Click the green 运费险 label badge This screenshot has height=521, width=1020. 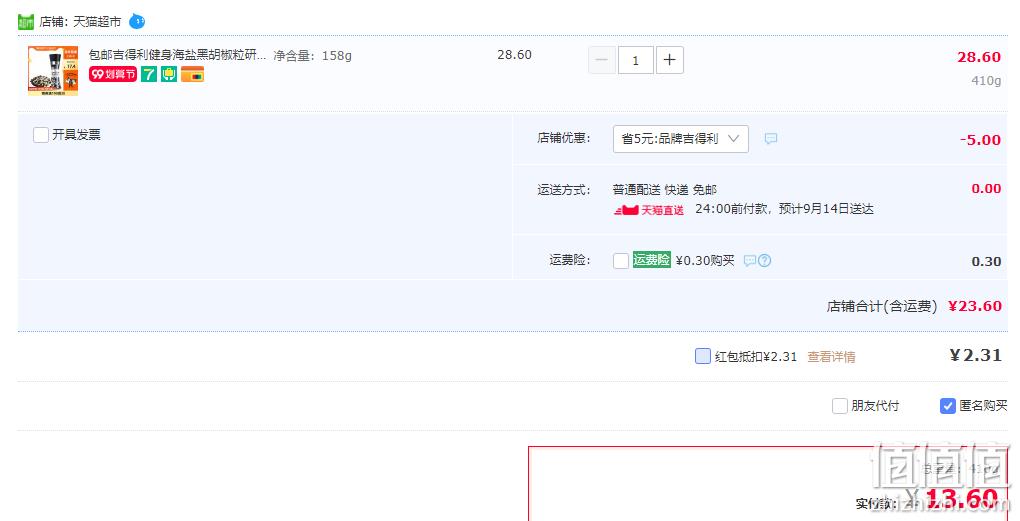point(652,260)
